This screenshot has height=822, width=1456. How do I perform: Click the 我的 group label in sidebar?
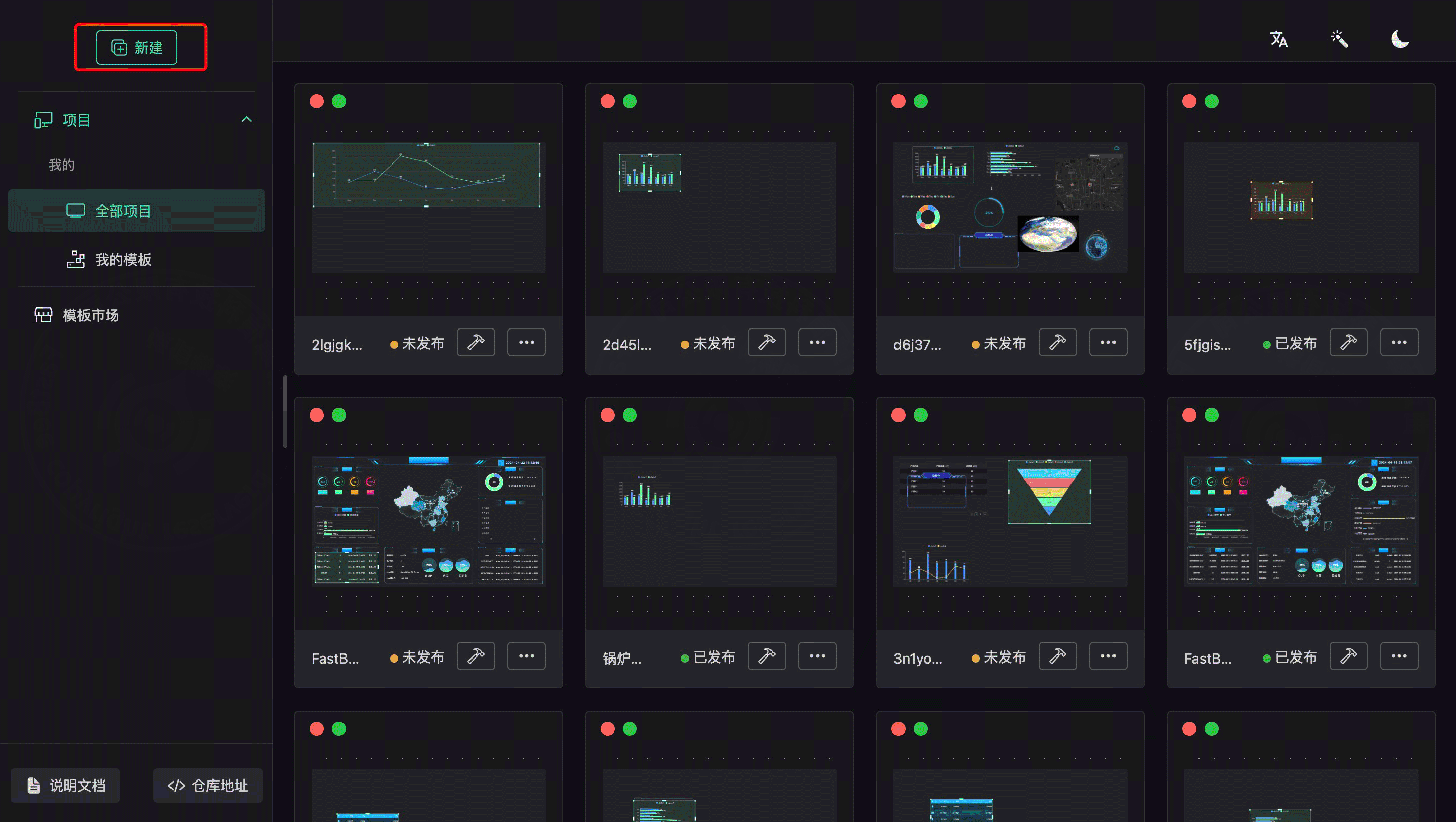tap(61, 165)
